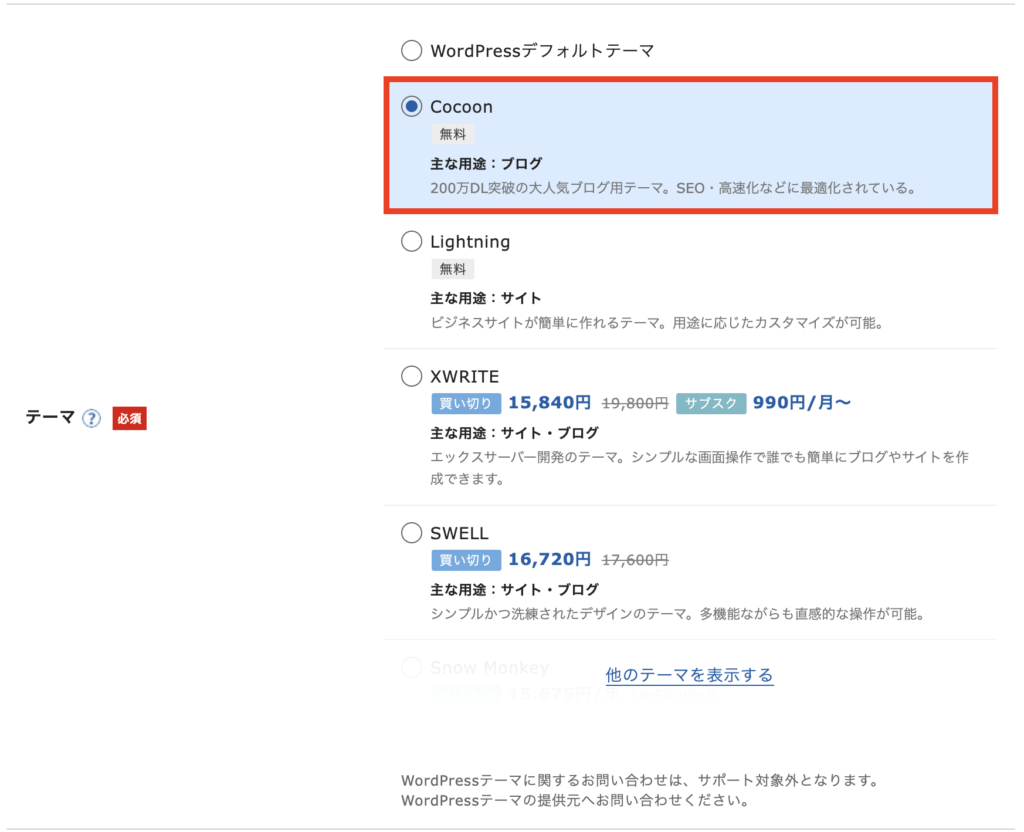Click the 200万DL突破 Cocoon description
Image resolution: width=1024 pixels, height=832 pixels.
point(673,189)
